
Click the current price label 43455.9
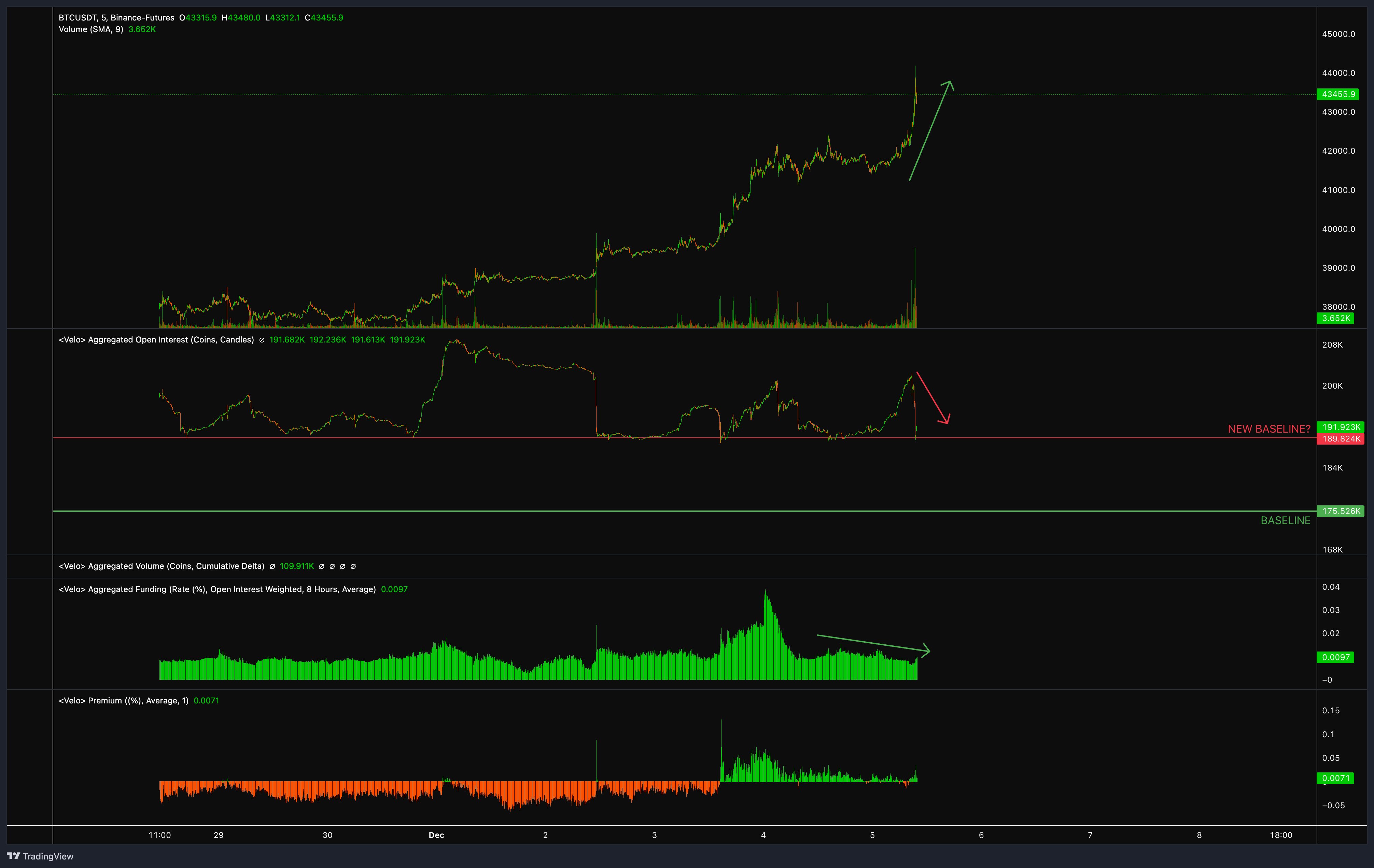click(1337, 94)
